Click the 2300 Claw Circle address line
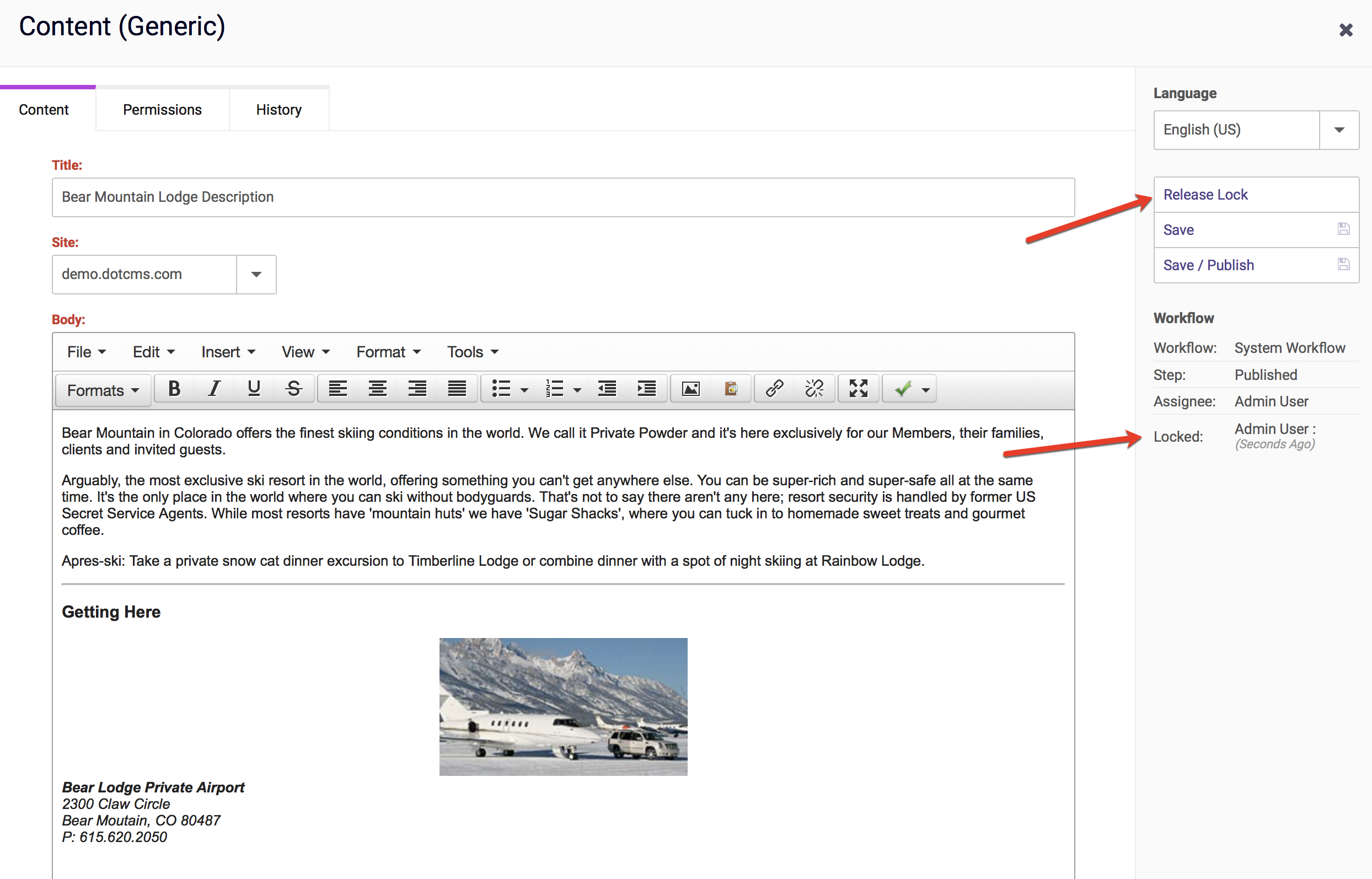The width and height of the screenshot is (1372, 879). (116, 803)
